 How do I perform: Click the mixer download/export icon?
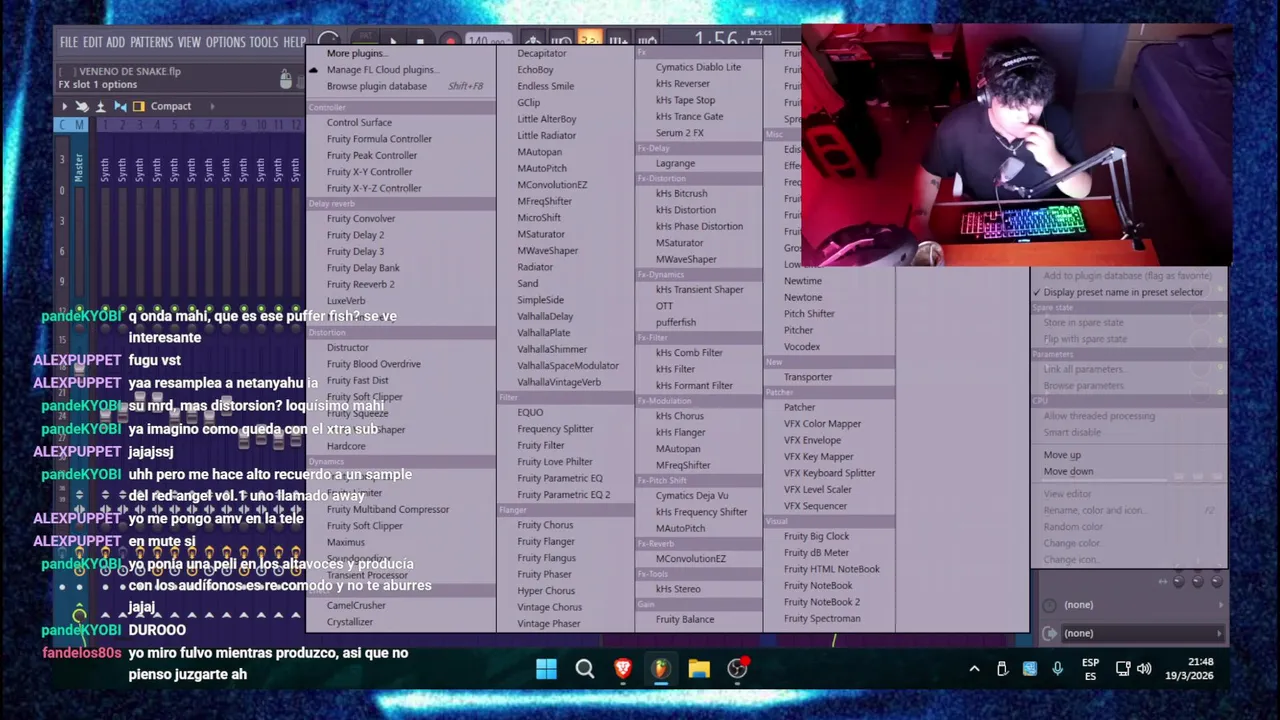click(x=100, y=106)
